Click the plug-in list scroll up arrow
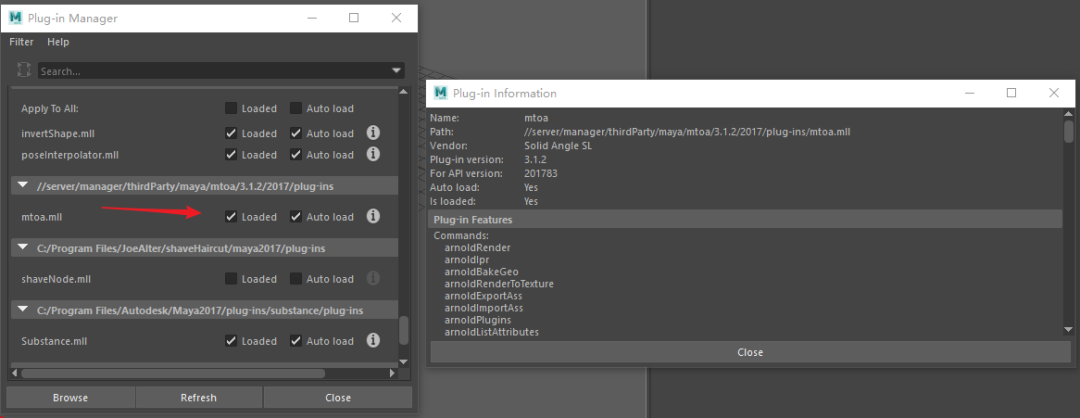The width and height of the screenshot is (1080, 418). coord(404,91)
